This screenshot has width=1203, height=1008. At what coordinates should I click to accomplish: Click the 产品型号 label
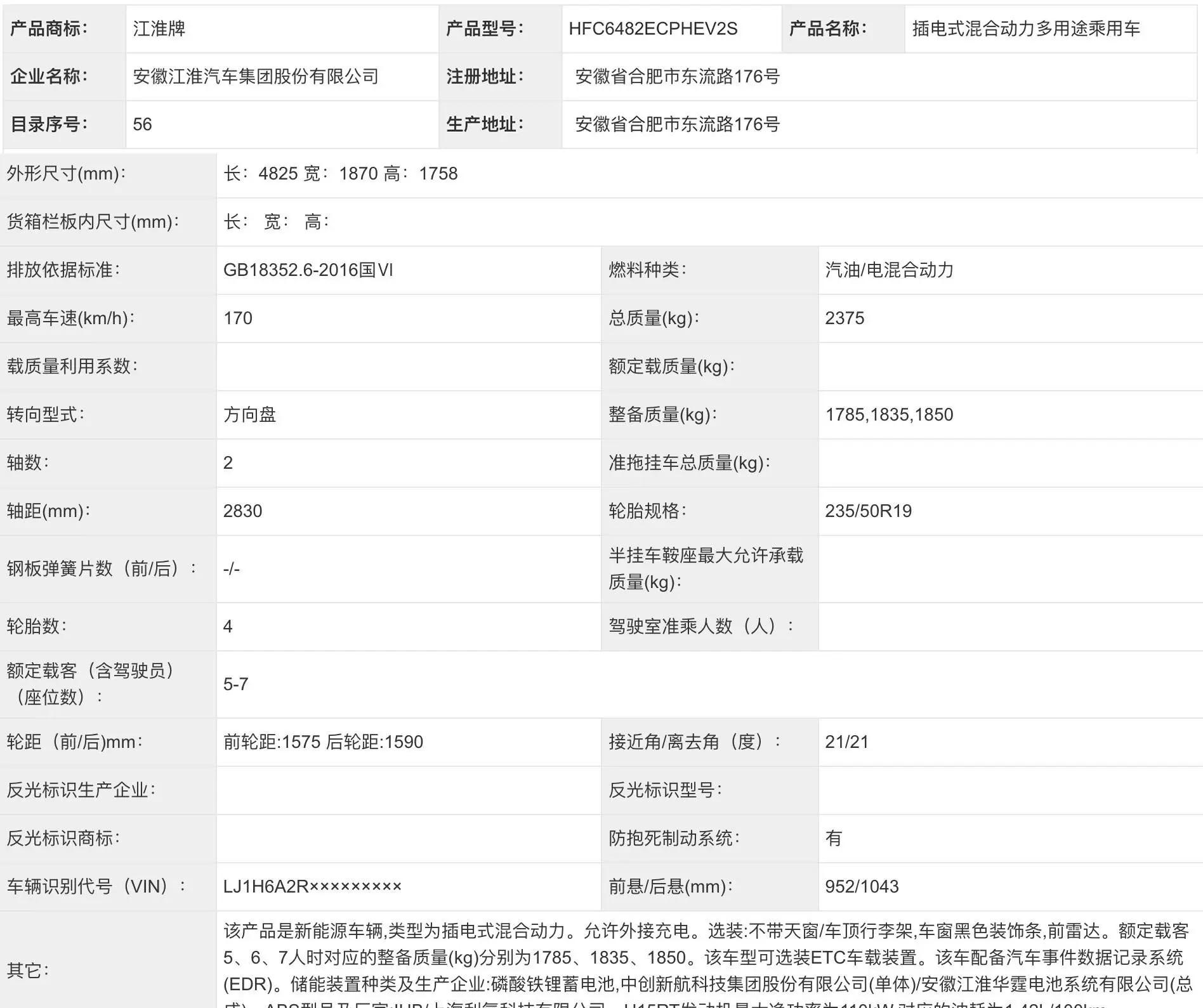485,29
